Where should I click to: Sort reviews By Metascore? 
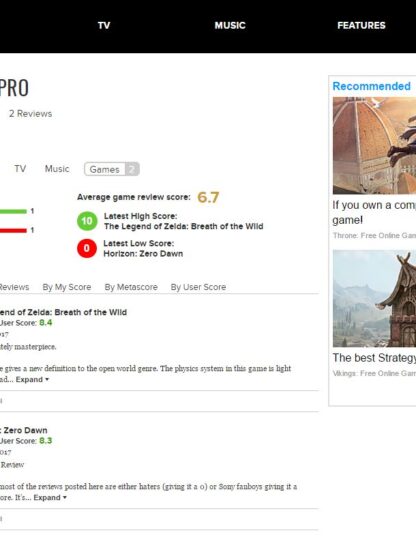[131, 287]
